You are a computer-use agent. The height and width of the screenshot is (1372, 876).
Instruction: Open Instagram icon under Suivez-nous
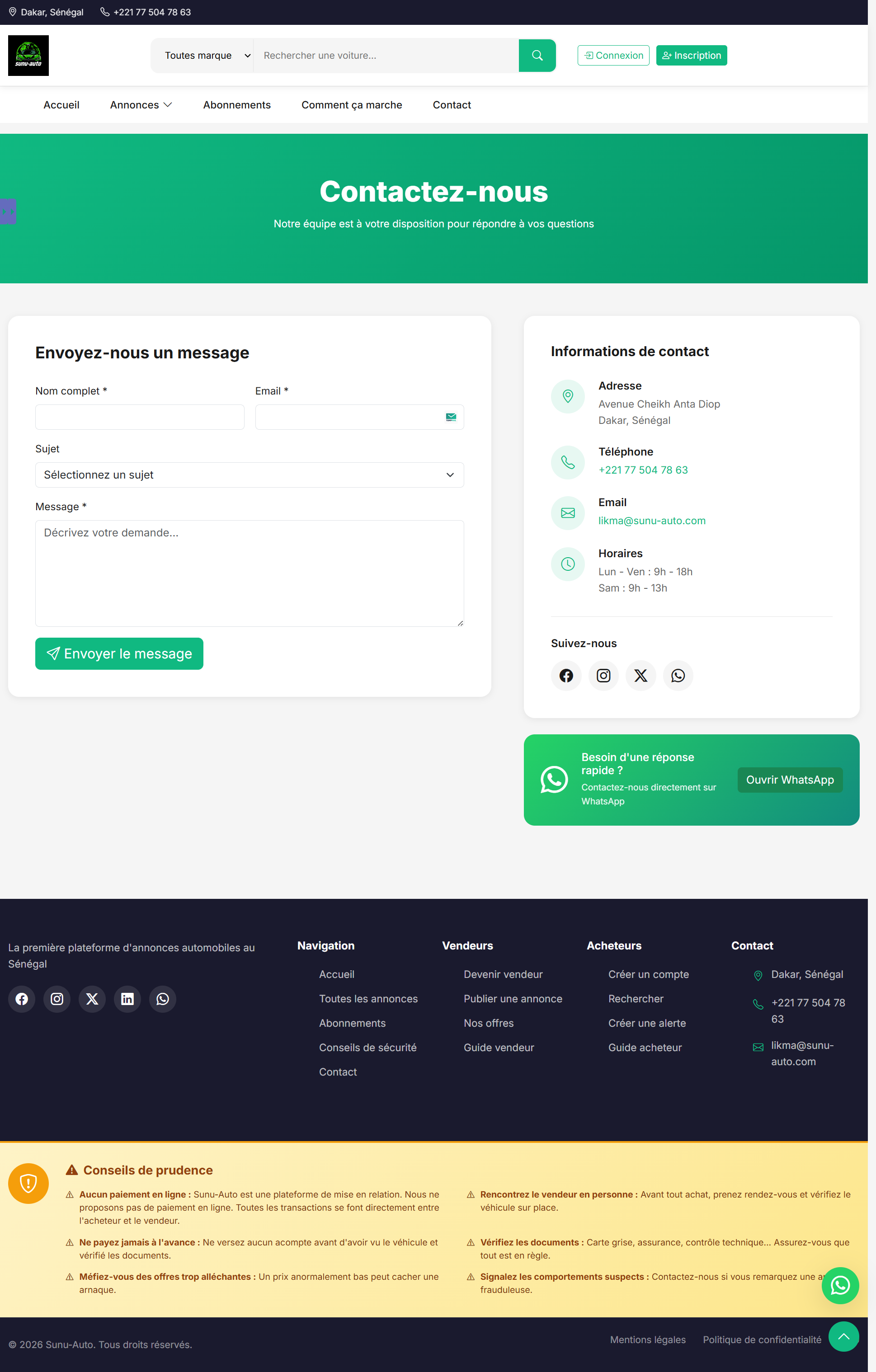click(603, 676)
